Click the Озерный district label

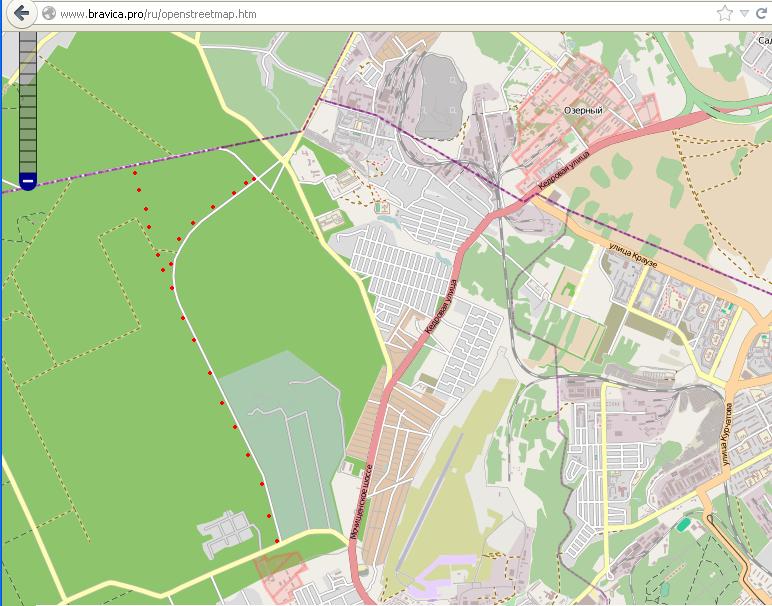pyautogui.click(x=583, y=110)
